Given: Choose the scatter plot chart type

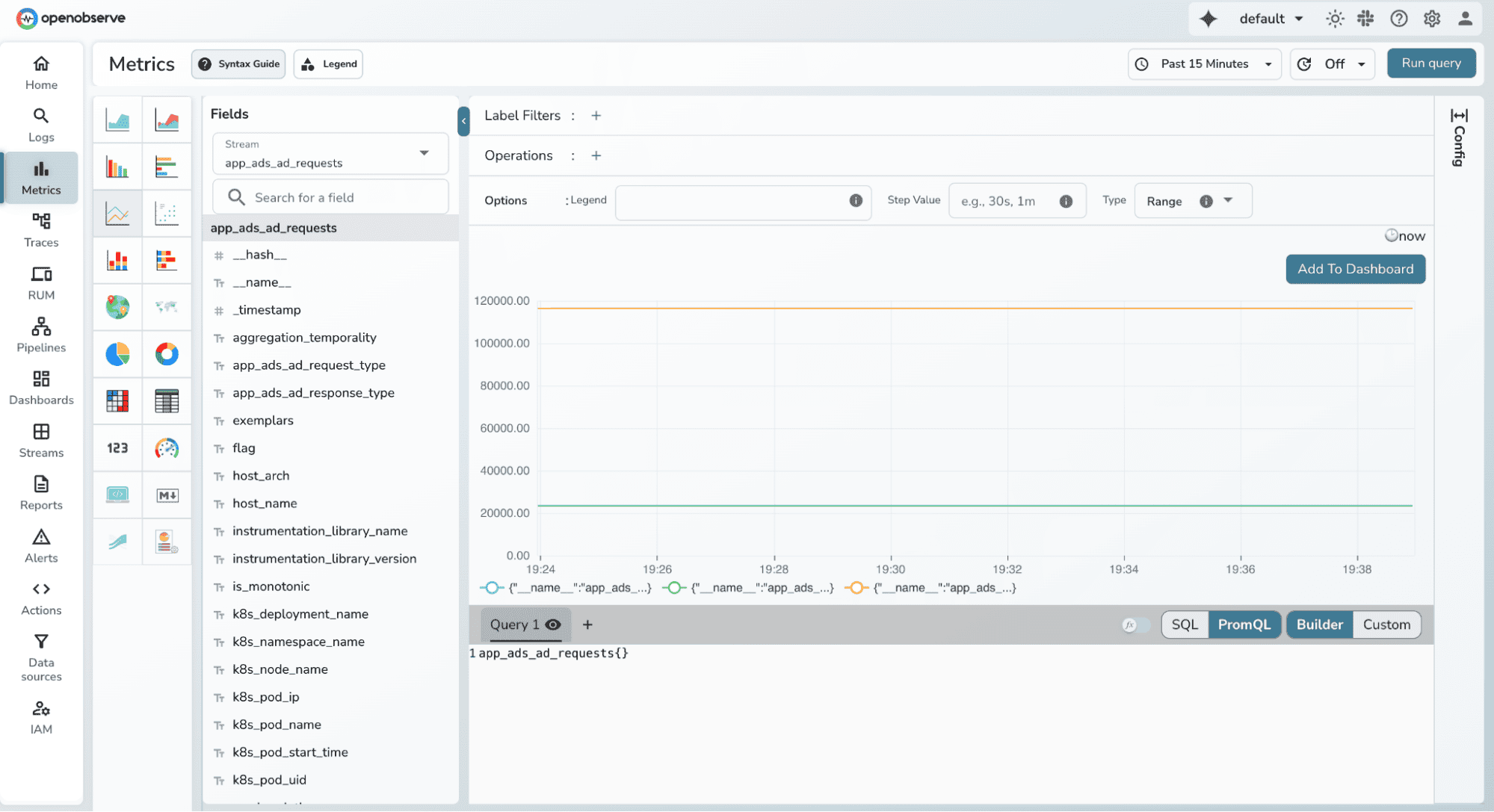Looking at the screenshot, I should 167,213.
